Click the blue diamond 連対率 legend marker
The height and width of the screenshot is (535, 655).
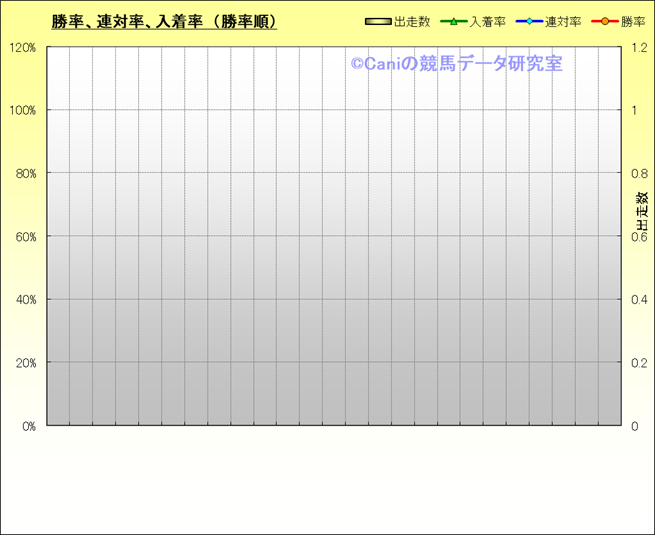coord(529,21)
